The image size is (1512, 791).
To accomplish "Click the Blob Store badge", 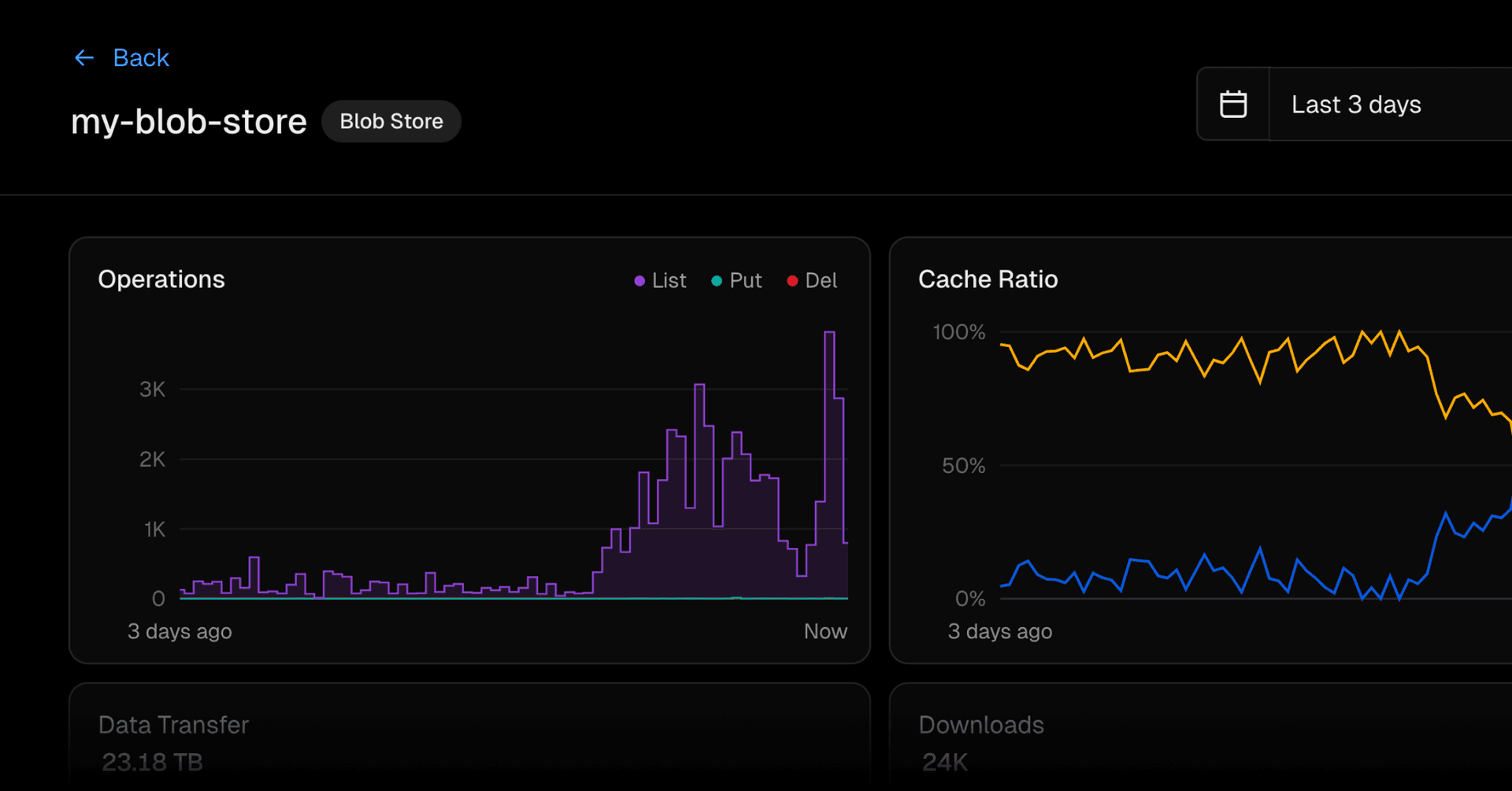I will point(391,121).
